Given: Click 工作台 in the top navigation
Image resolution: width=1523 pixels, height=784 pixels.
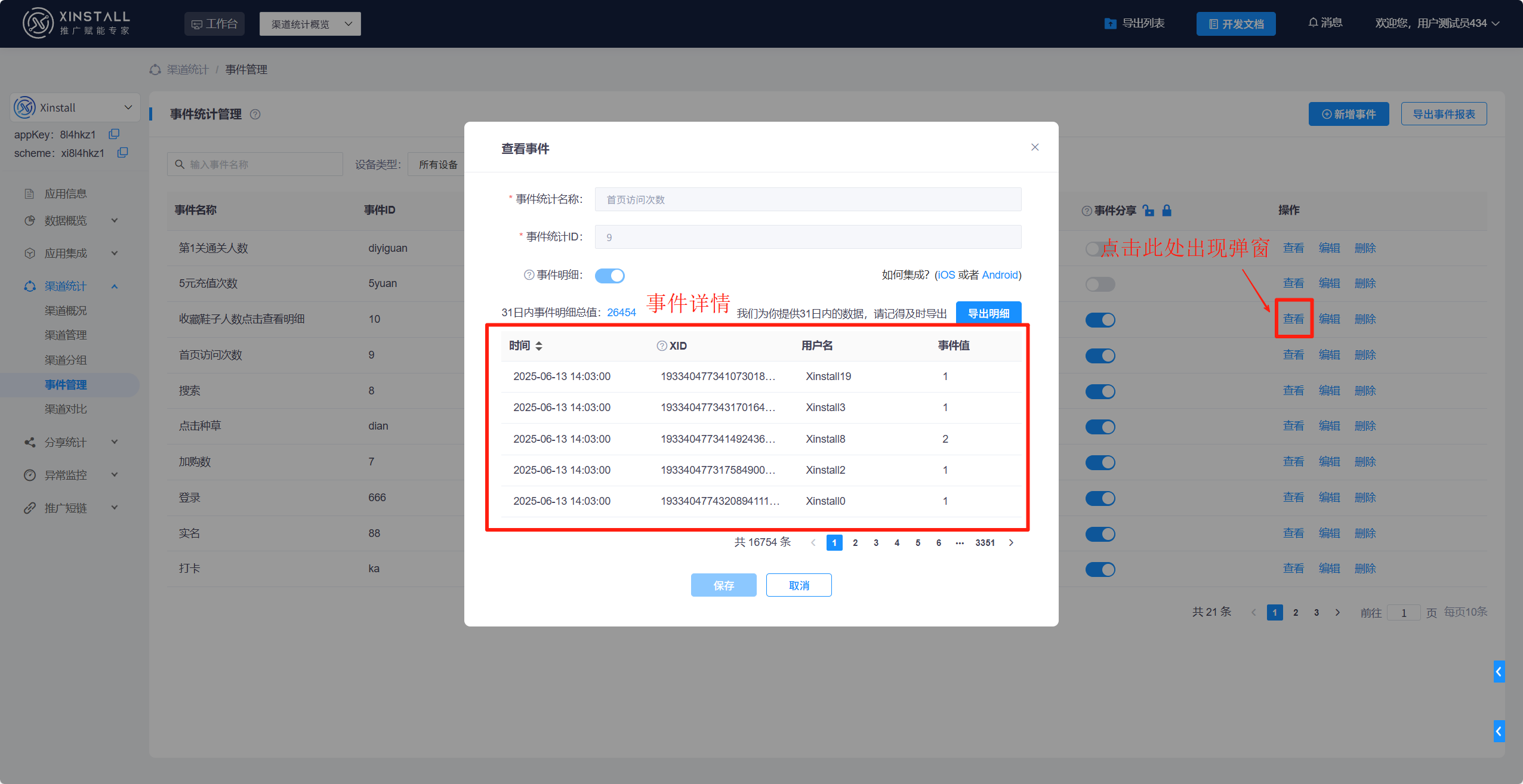Looking at the screenshot, I should (214, 23).
